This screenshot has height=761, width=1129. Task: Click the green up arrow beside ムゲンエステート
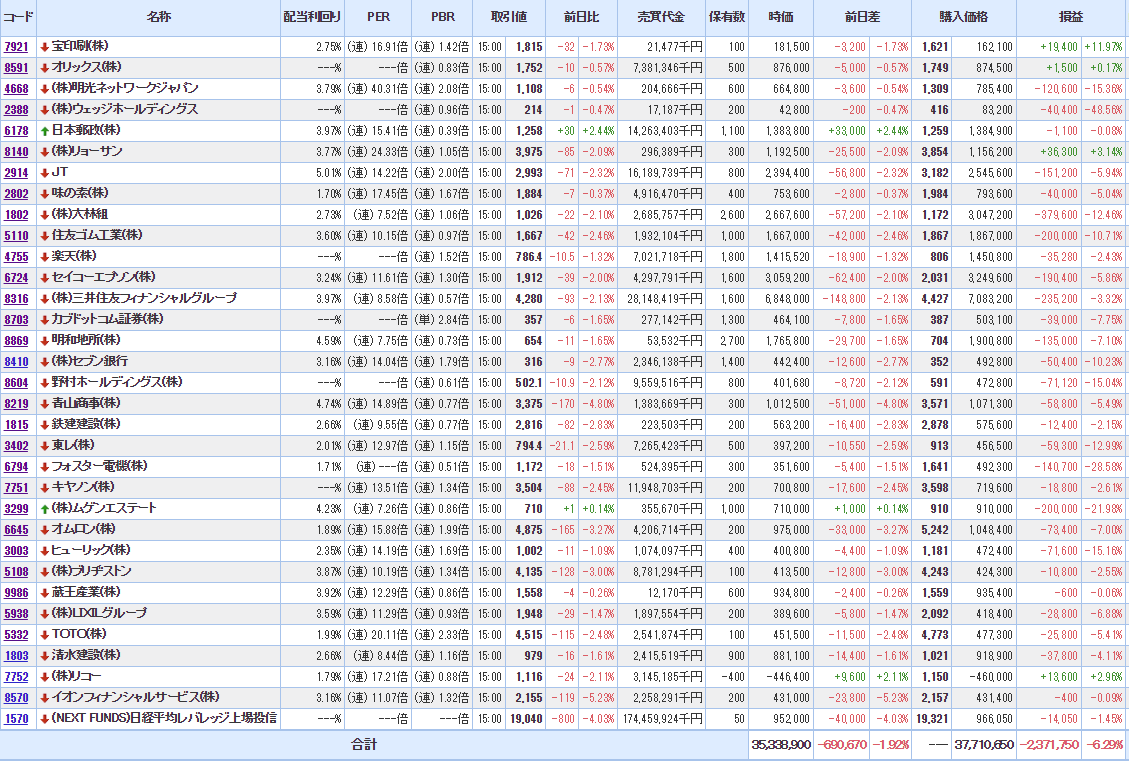[x=44, y=509]
